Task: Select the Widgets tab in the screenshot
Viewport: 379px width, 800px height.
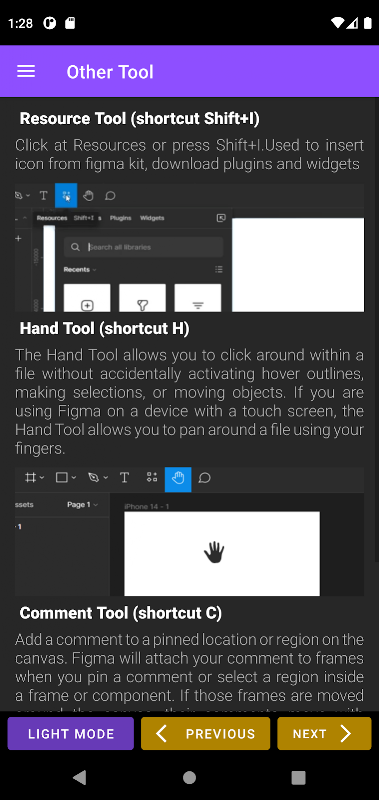Action: click(152, 218)
